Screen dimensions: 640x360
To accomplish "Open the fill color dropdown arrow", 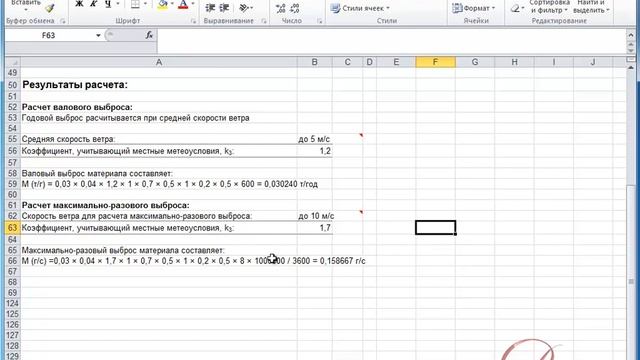I will (172, 4).
